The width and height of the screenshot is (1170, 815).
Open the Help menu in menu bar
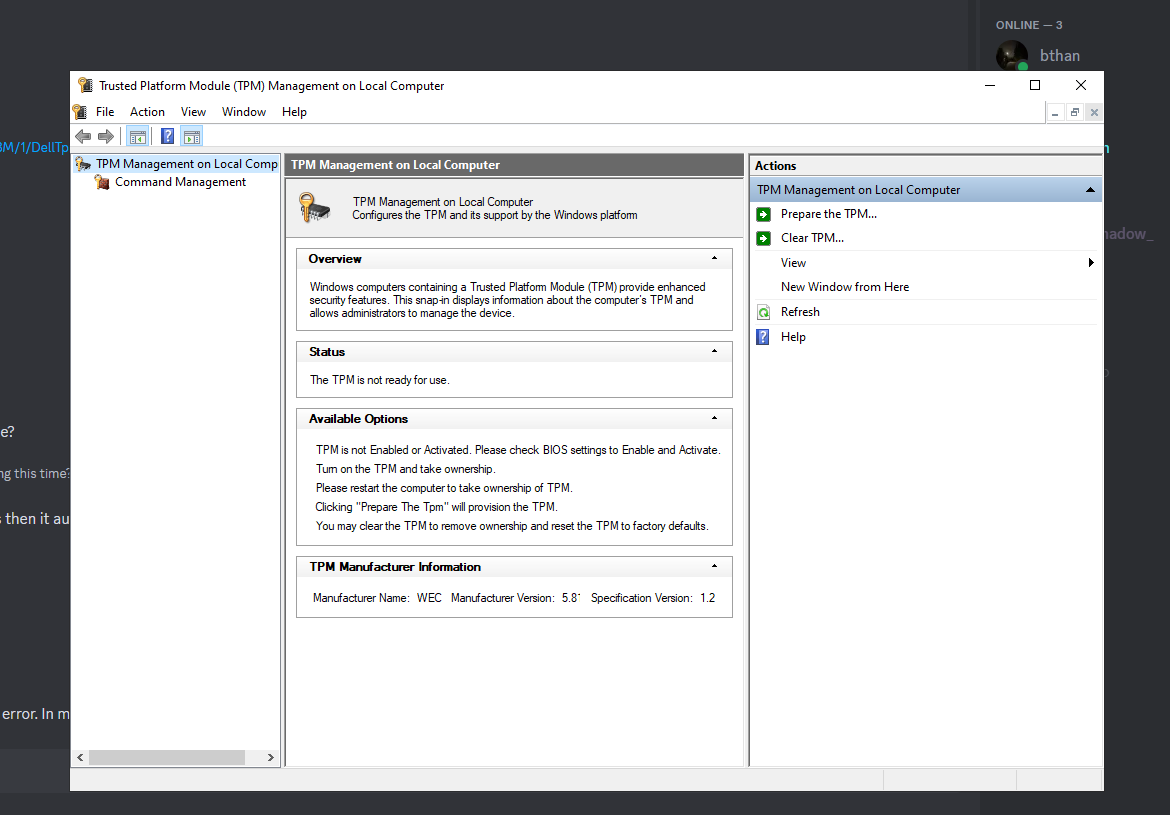pos(294,112)
